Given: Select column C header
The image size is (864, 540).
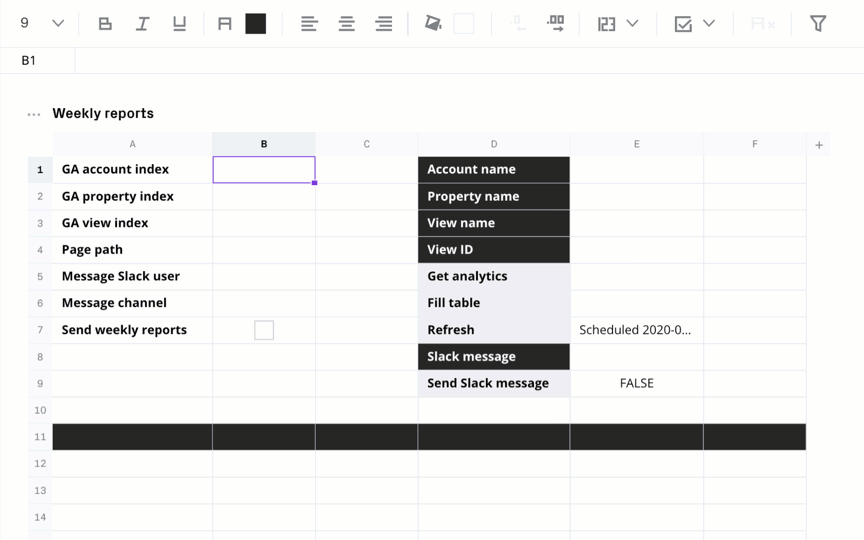Looking at the screenshot, I should 366,144.
